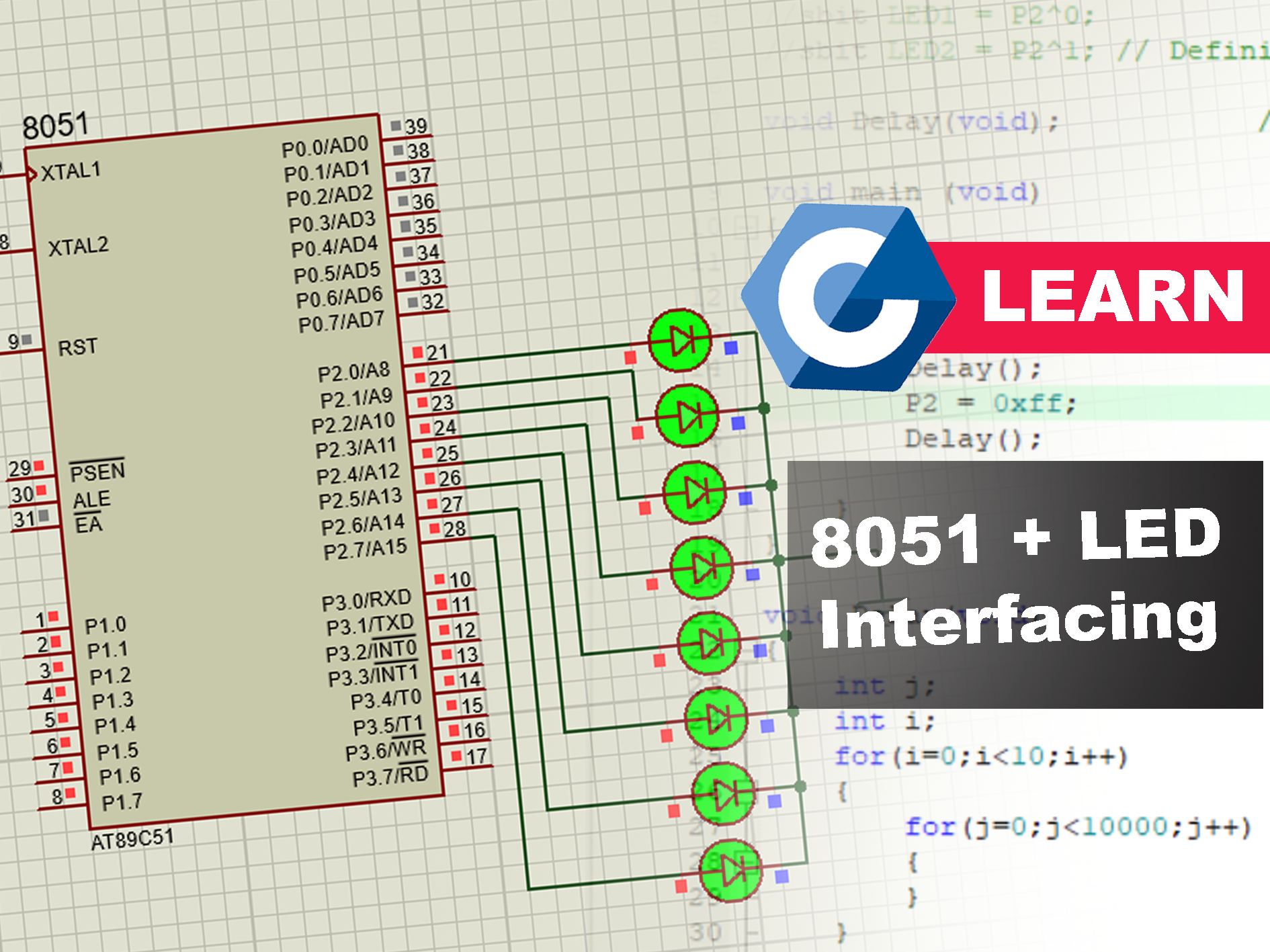Click pin number 1 beside P1.0
This screenshot has width=1270, height=952.
tap(47, 619)
